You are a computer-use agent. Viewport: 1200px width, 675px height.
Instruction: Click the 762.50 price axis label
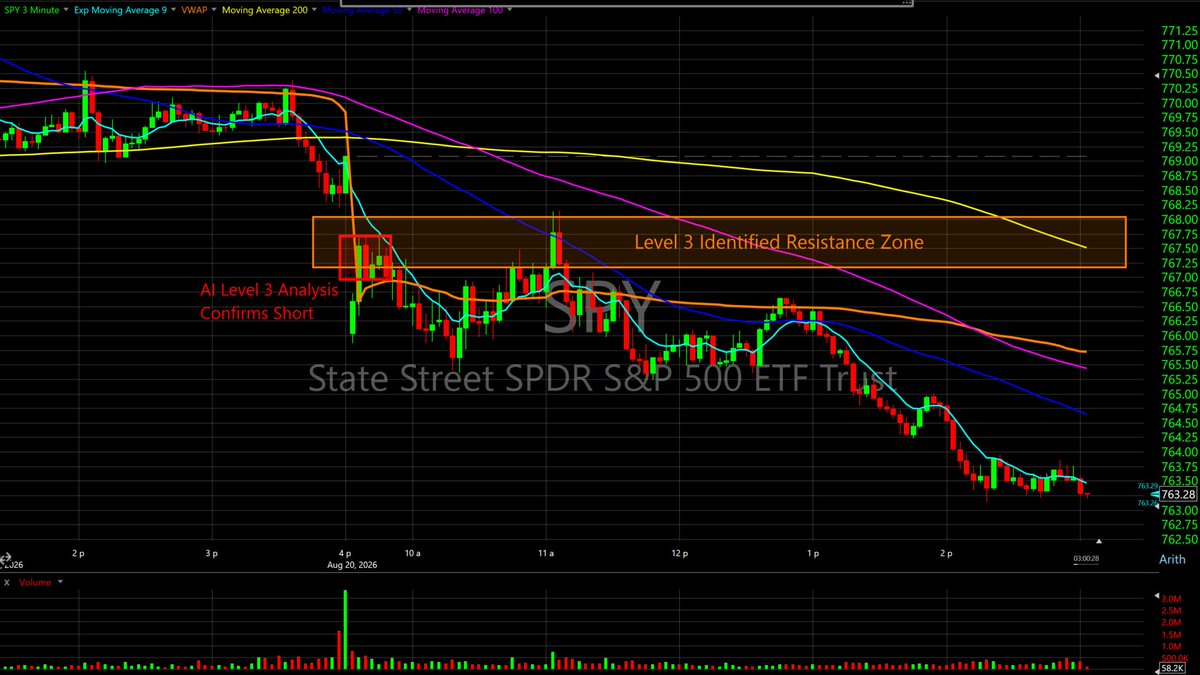click(x=1179, y=539)
